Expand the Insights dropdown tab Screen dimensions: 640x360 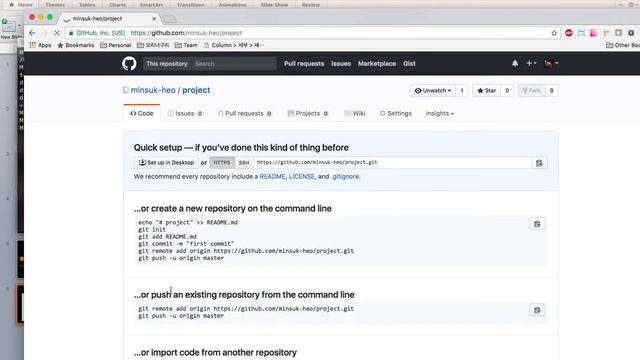(440, 113)
